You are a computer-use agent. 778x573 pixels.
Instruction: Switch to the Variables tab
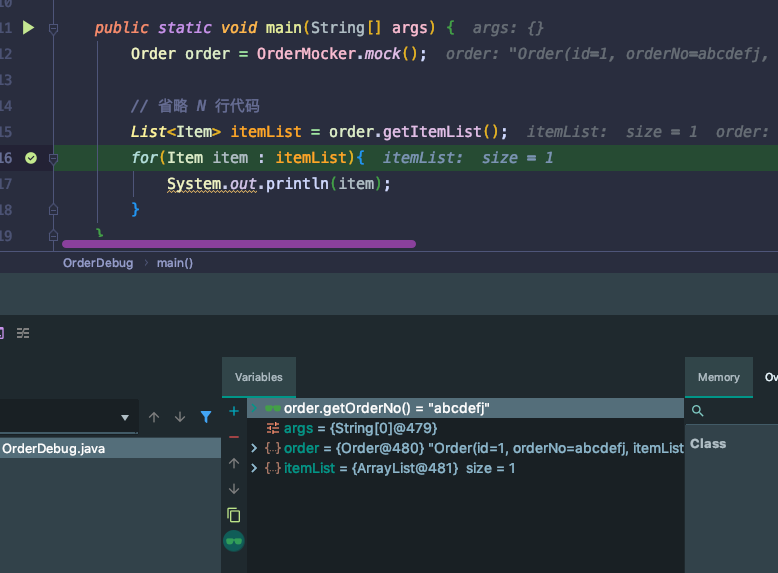259,377
